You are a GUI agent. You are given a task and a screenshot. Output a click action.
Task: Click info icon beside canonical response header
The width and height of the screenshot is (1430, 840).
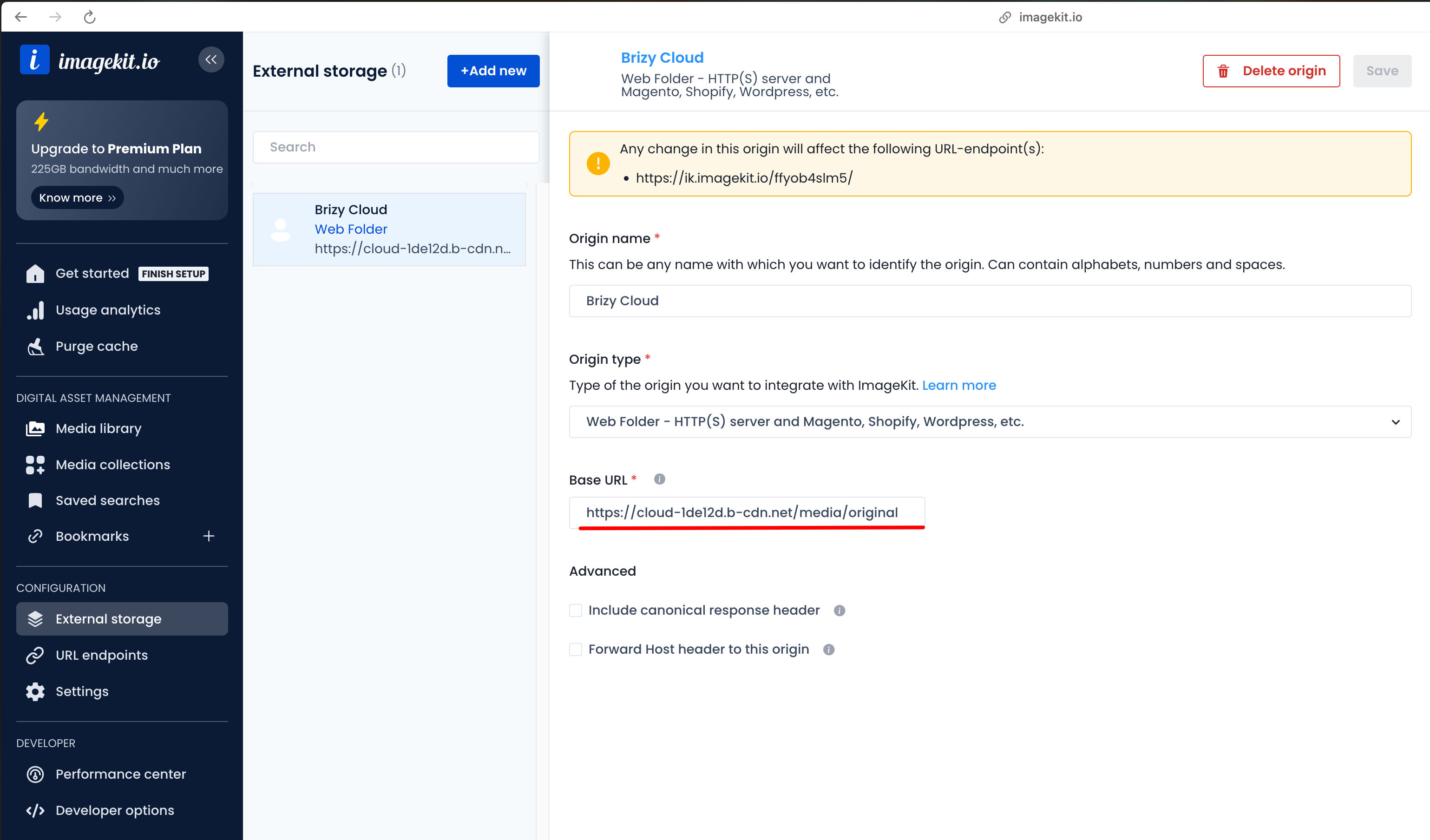[x=840, y=610]
